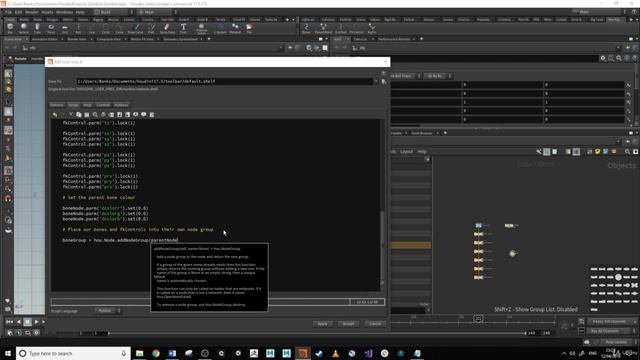640x360 pixels.
Task: Click the Apply button
Action: point(322,324)
